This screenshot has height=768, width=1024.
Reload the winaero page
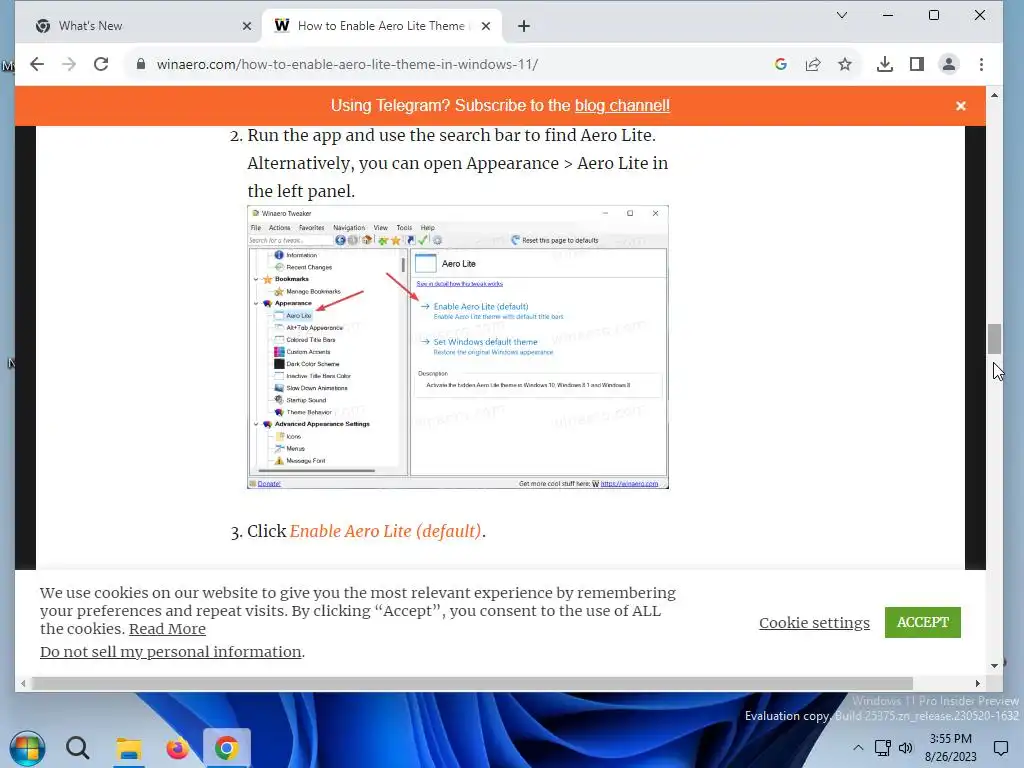(x=101, y=64)
